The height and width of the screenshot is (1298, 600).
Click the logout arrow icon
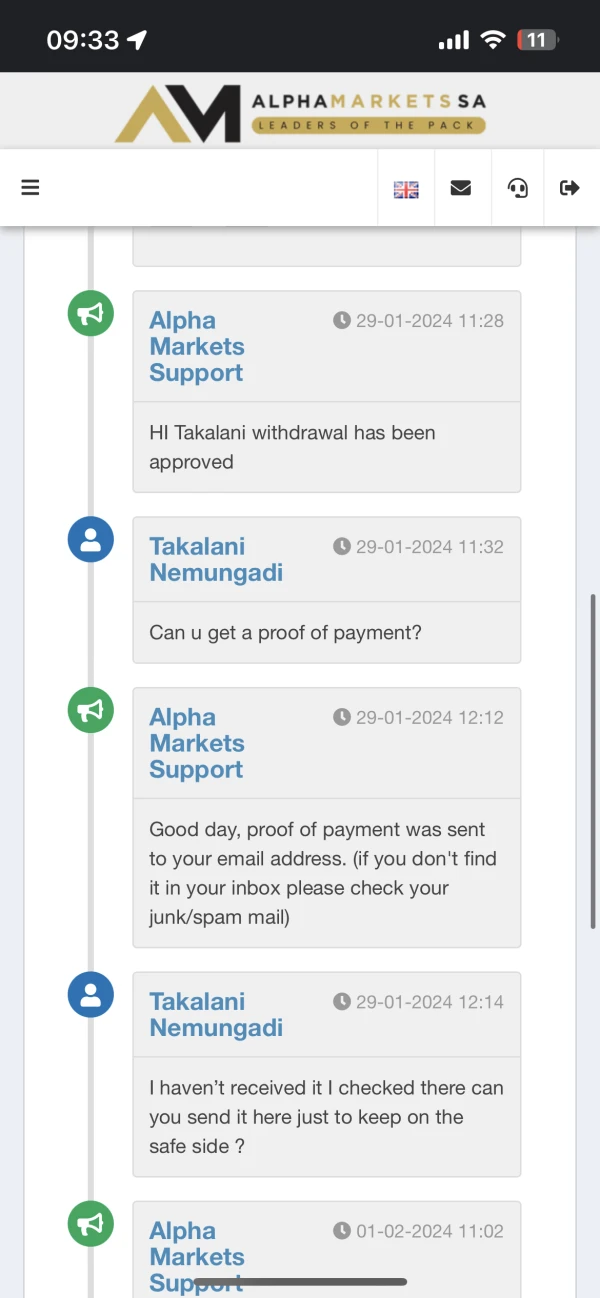click(x=570, y=187)
